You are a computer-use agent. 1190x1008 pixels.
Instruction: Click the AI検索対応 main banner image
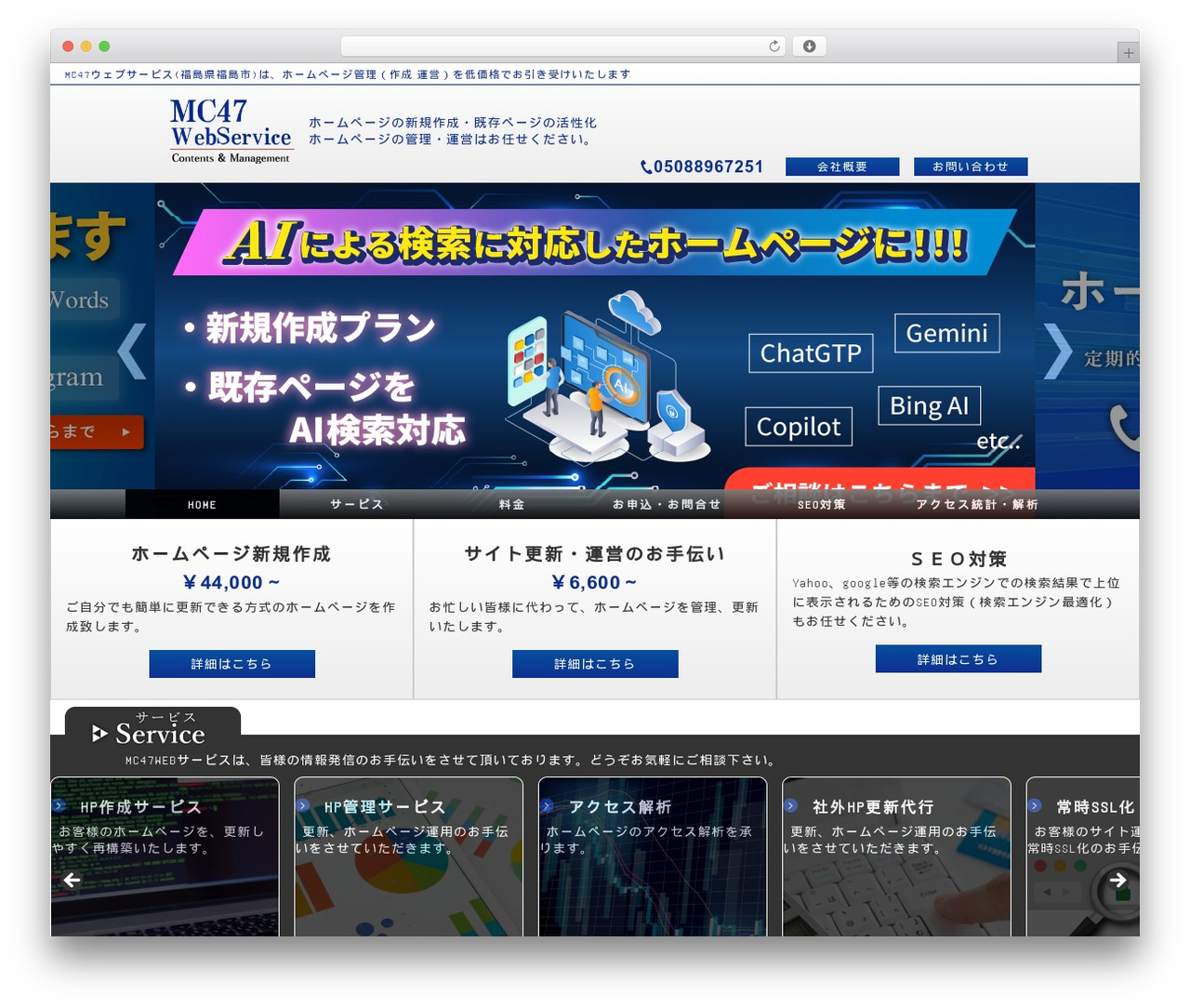[x=595, y=337]
